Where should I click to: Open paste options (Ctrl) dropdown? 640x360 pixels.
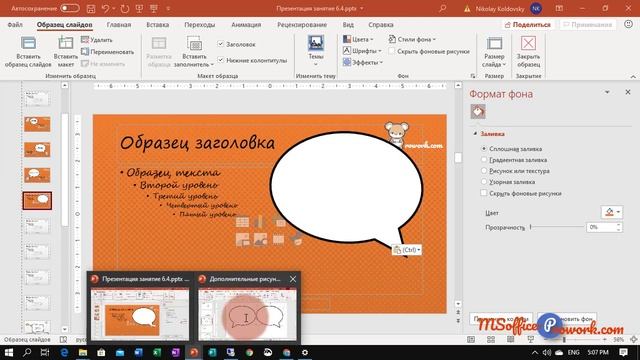pos(407,250)
